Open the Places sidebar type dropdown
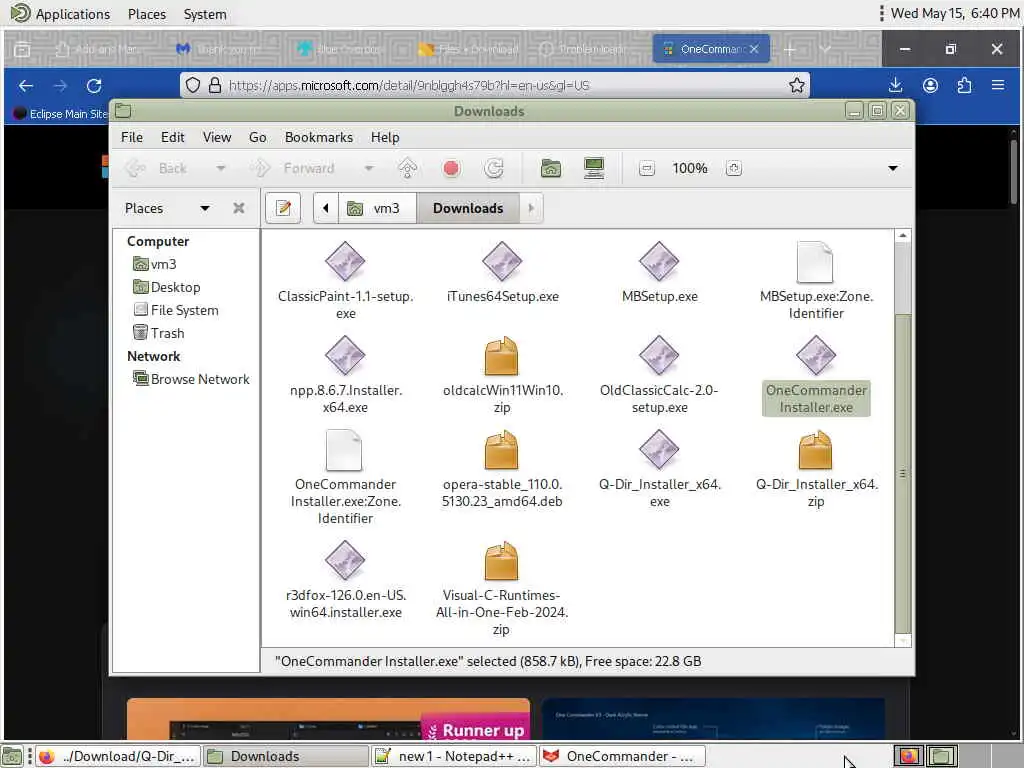The height and width of the screenshot is (768, 1024). click(205, 208)
